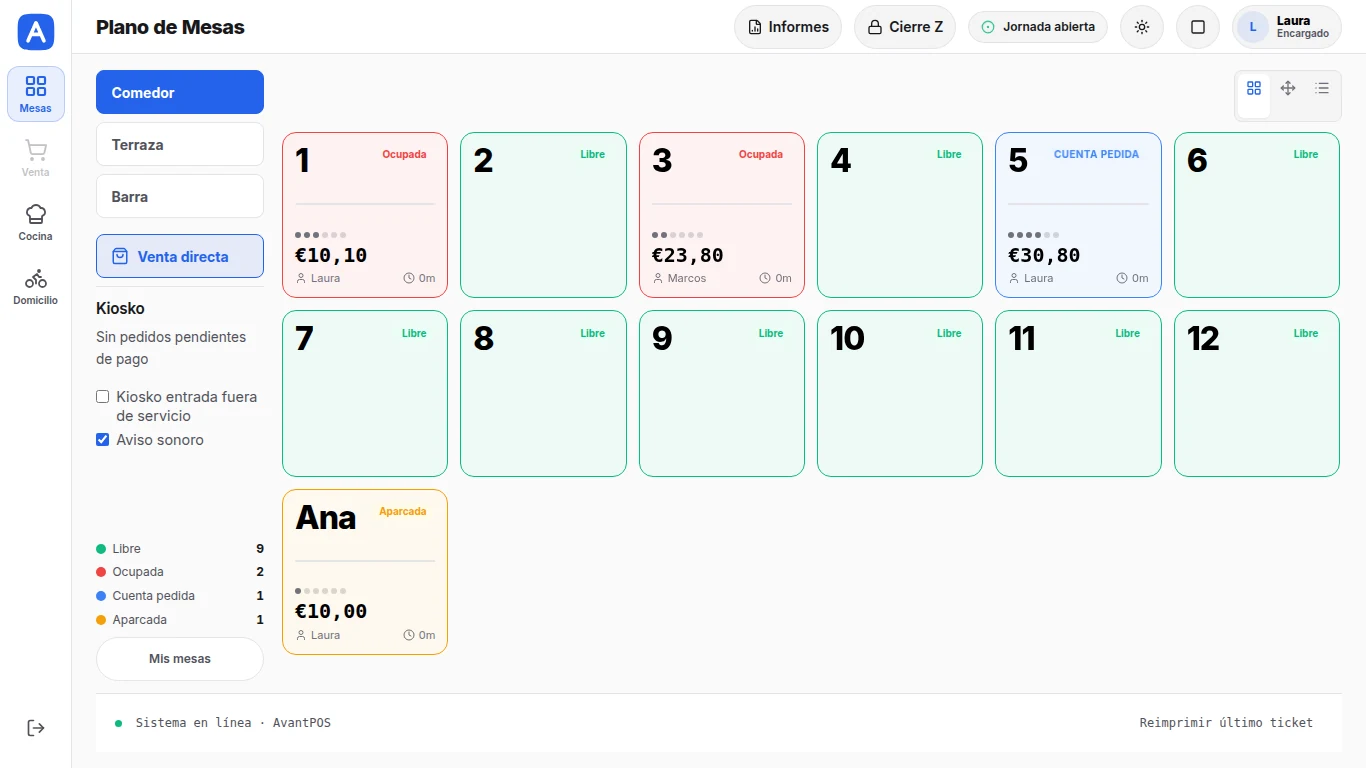
Task: Open the Cocina section
Action: point(36,222)
